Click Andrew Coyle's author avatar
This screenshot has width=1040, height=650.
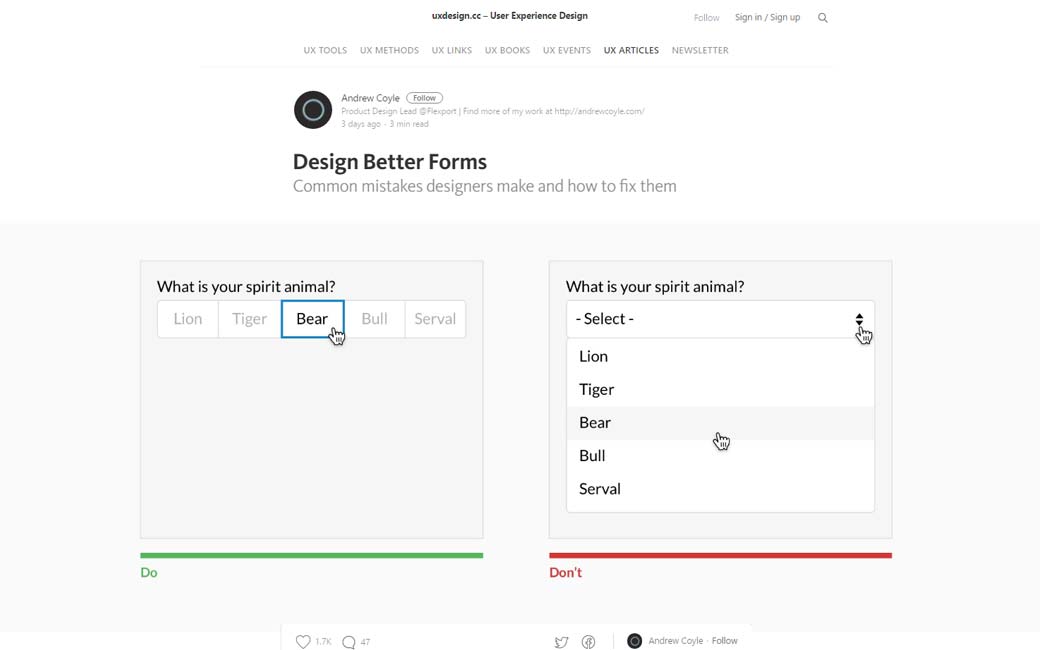click(313, 110)
